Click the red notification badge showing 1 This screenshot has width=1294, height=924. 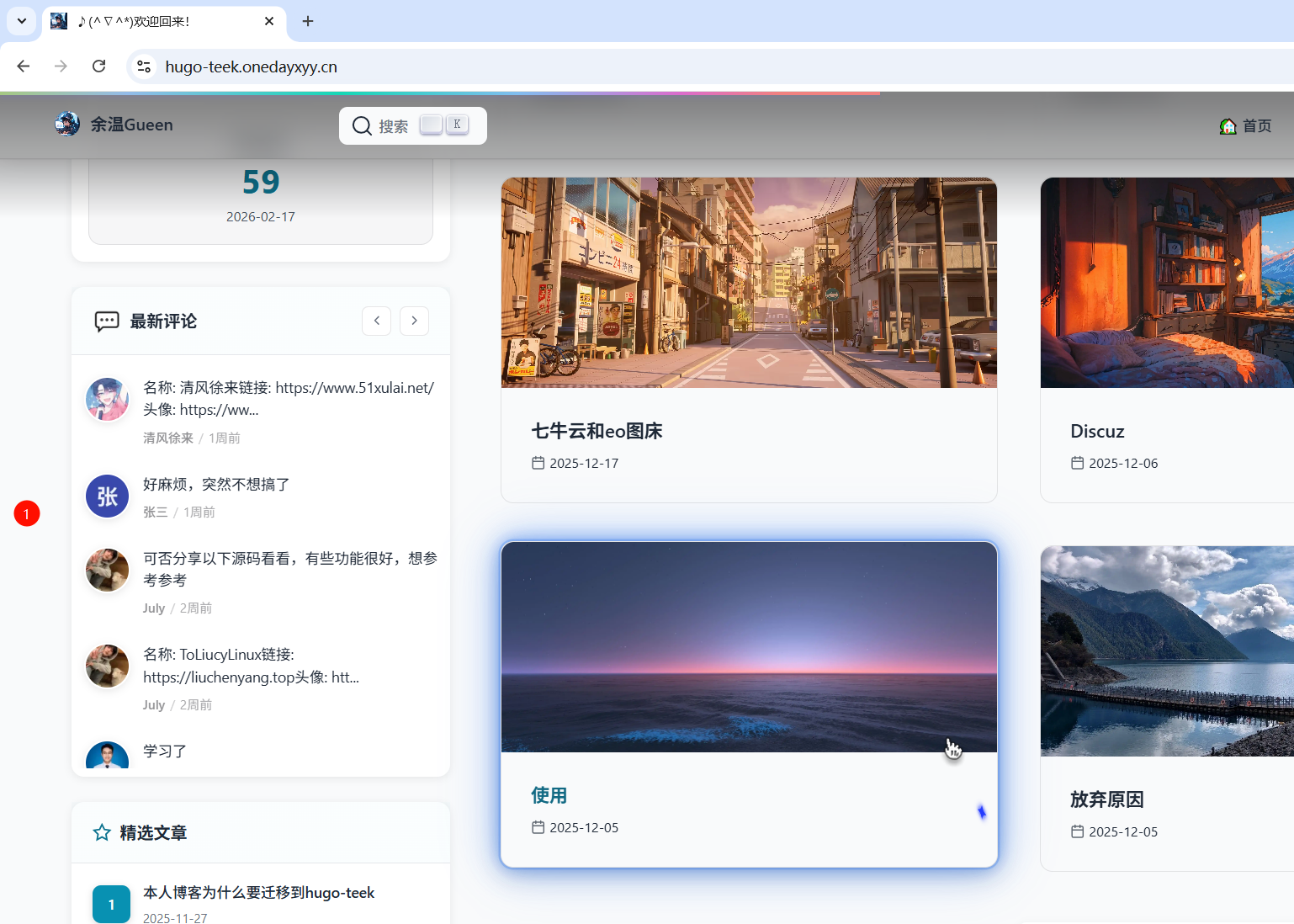point(27,513)
